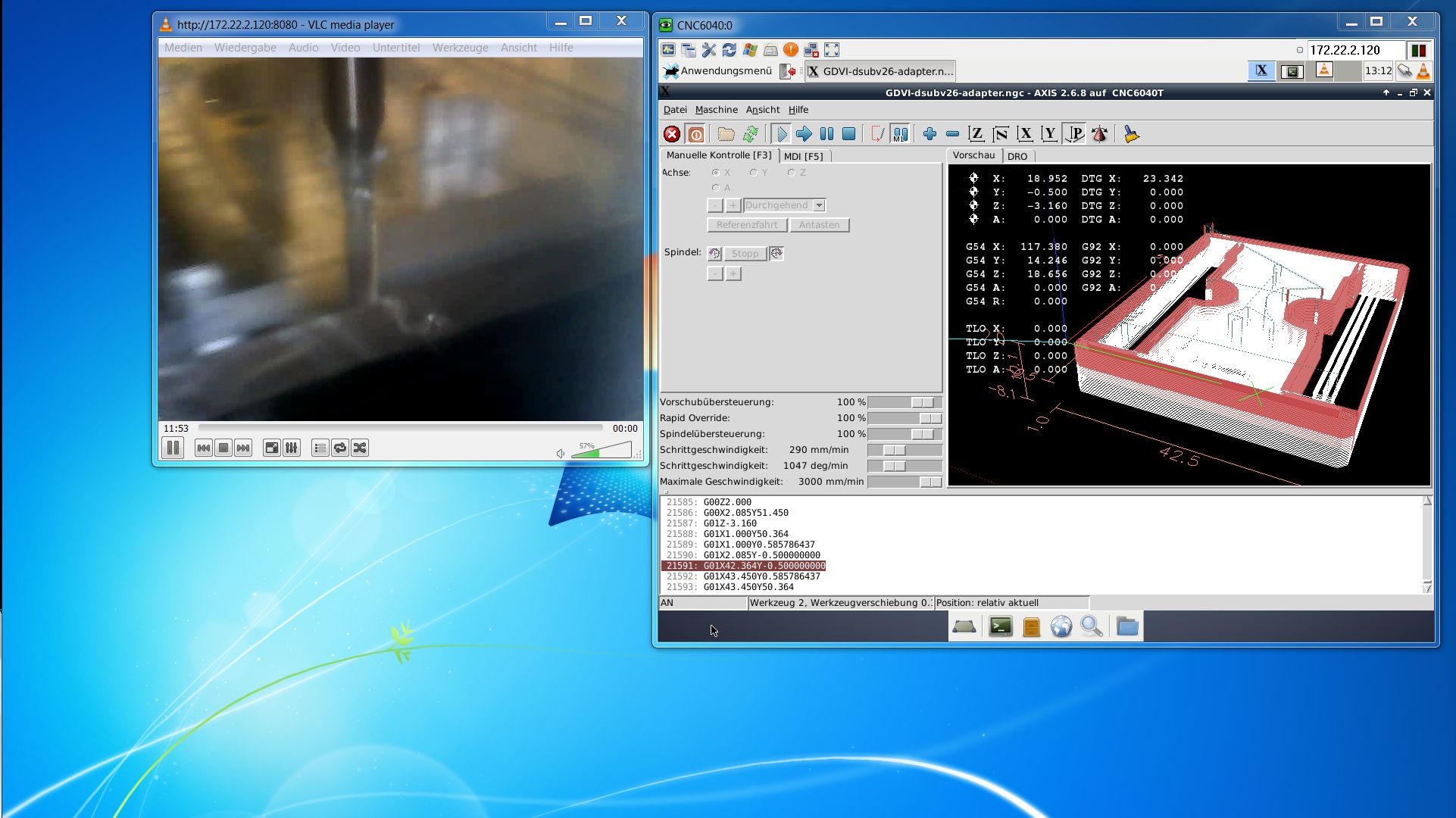Click GDVI-dsubv26-adapter taskbar button

[x=879, y=71]
